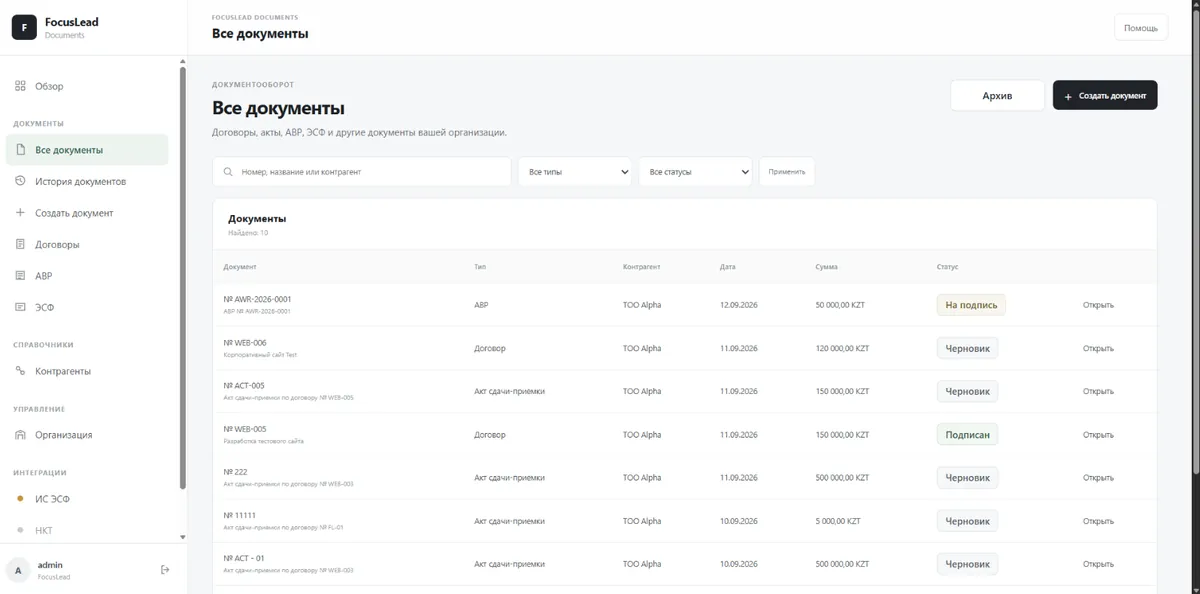Apply filters with the Применить button
1200x594 pixels.
click(787, 172)
